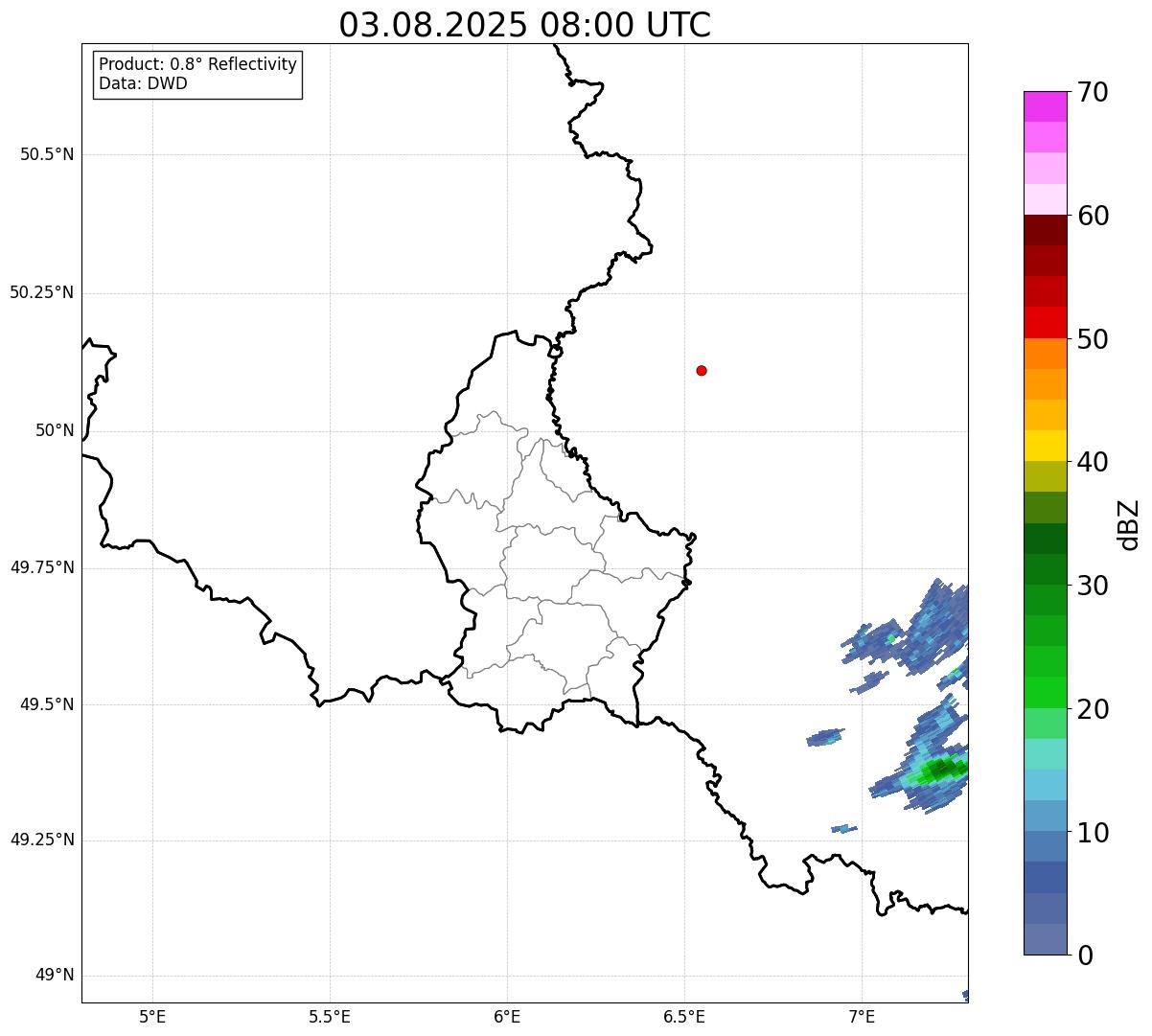Screen dimensions: 1152x1036
Task: Click the "Data: DWD" legend line
Action: tap(143, 83)
